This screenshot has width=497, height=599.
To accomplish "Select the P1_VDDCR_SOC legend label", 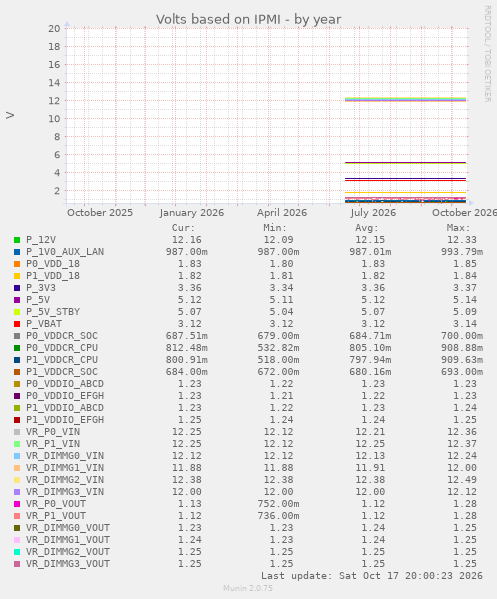I will pos(62,372).
